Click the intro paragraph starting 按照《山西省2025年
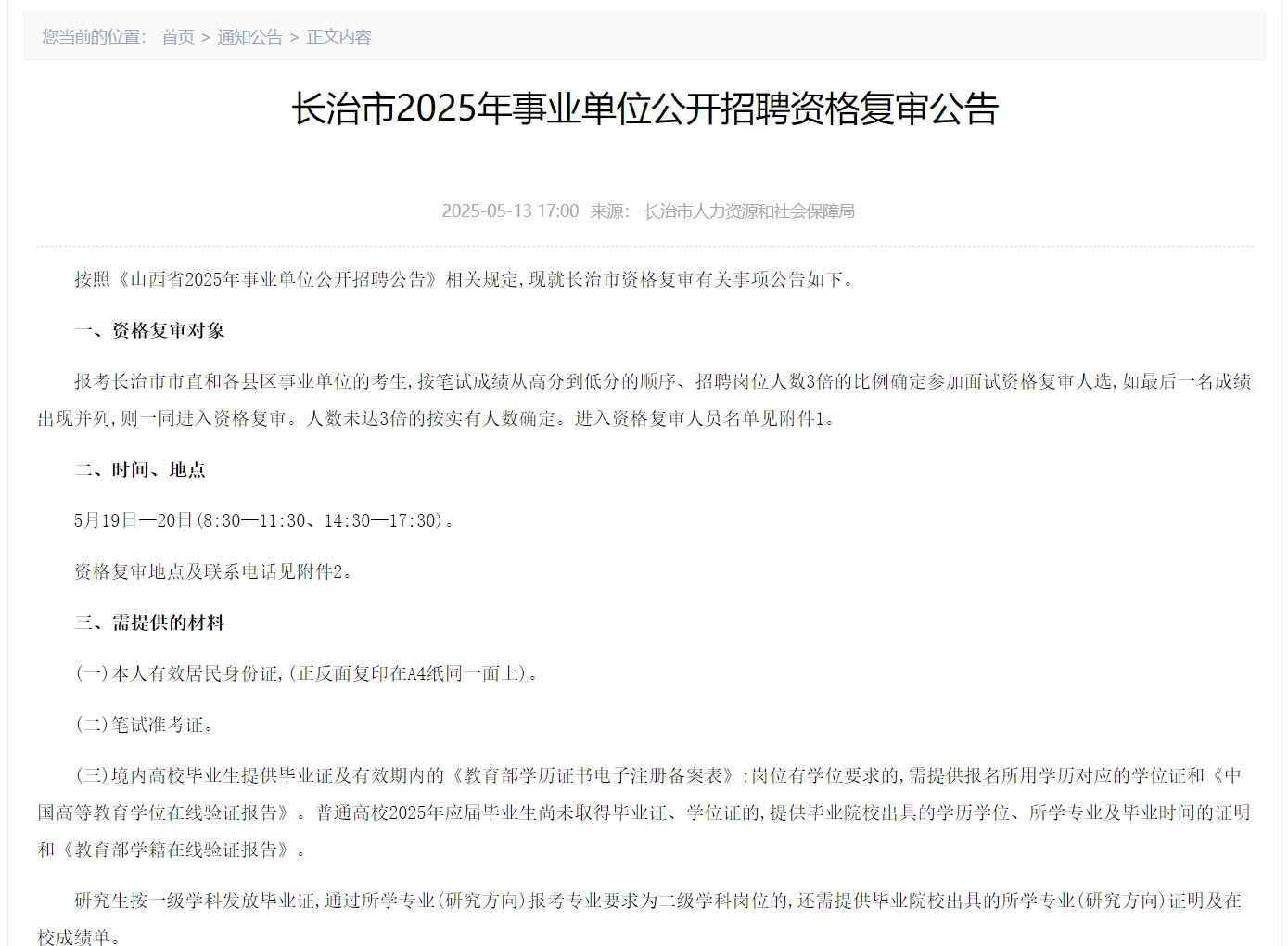 click(x=465, y=280)
